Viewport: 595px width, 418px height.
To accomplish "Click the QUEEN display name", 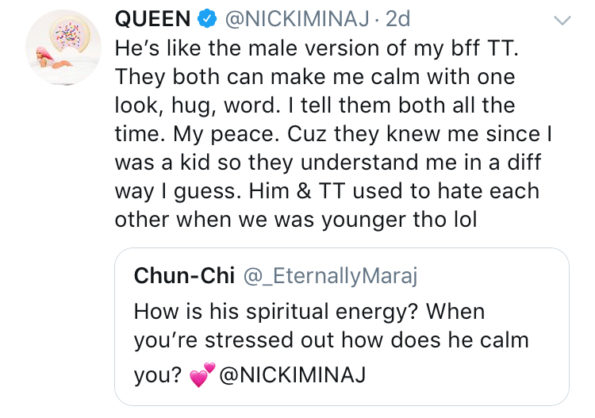I will point(153,19).
